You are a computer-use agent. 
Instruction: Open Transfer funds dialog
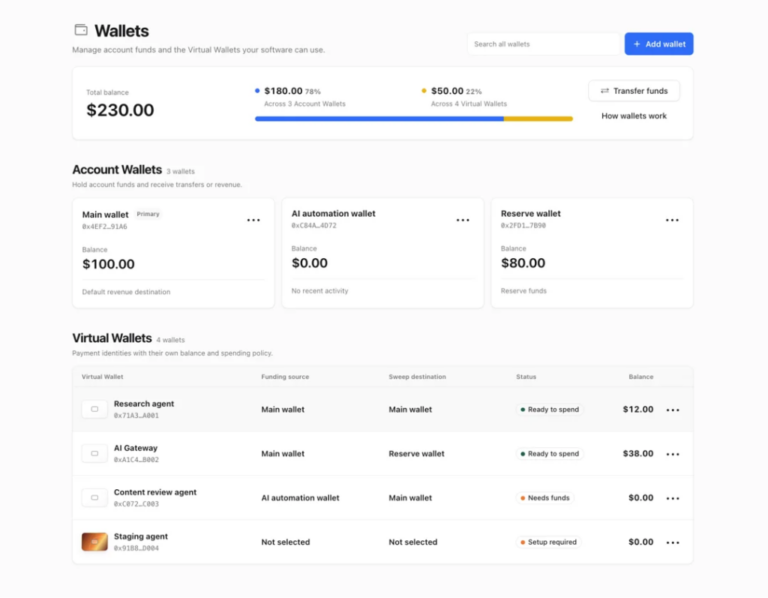point(634,91)
